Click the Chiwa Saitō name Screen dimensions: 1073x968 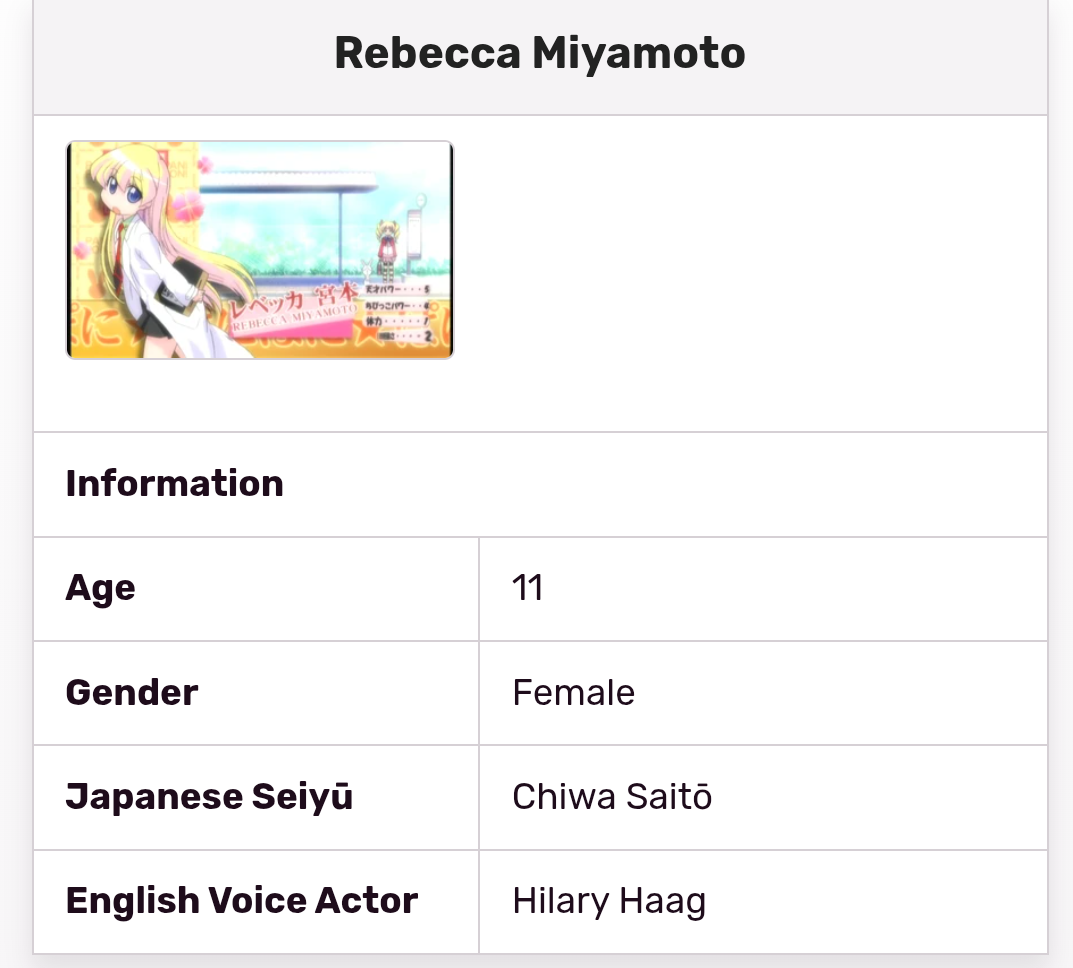click(x=612, y=797)
